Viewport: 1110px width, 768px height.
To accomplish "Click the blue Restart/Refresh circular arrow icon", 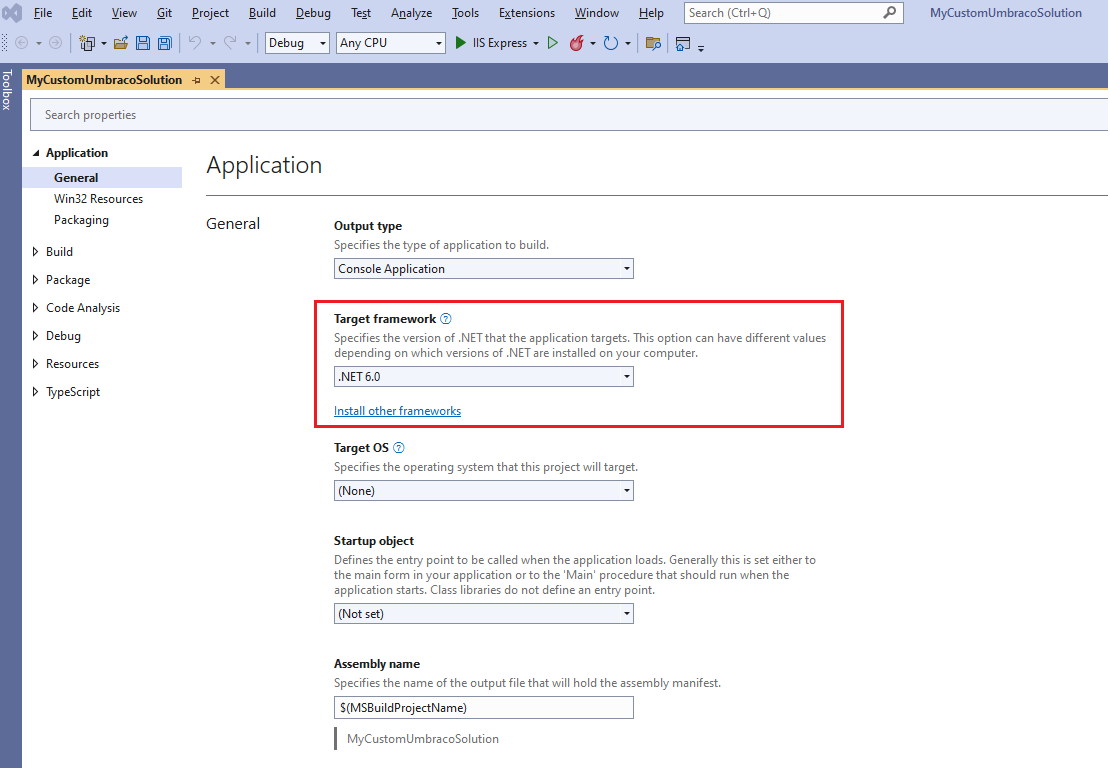I will (x=610, y=43).
